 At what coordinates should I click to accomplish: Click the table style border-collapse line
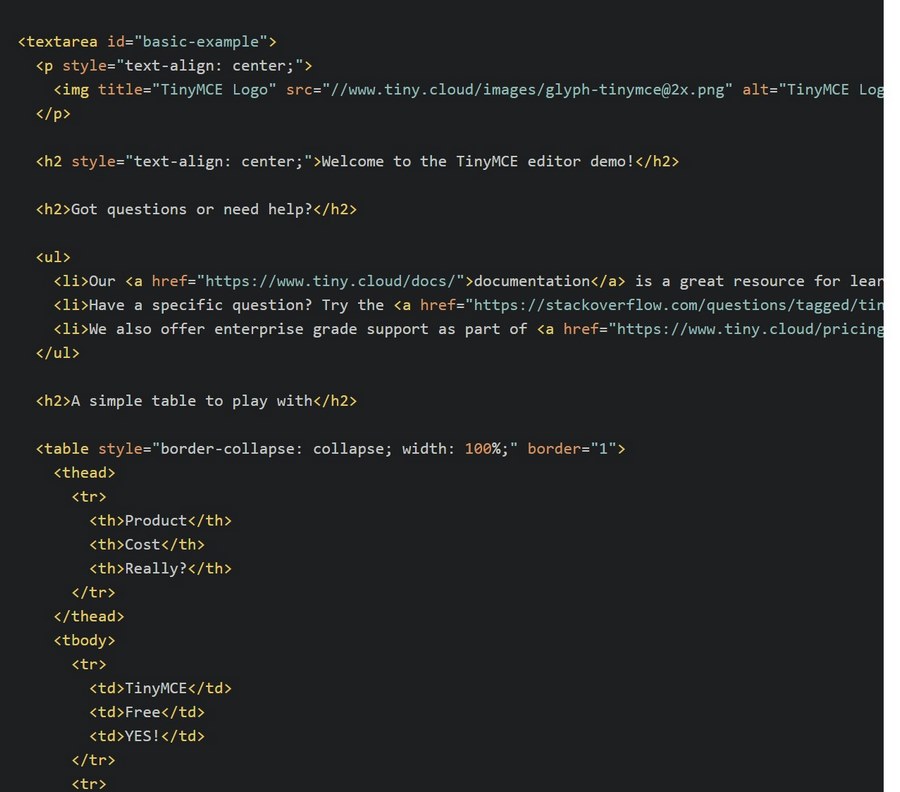click(x=331, y=449)
